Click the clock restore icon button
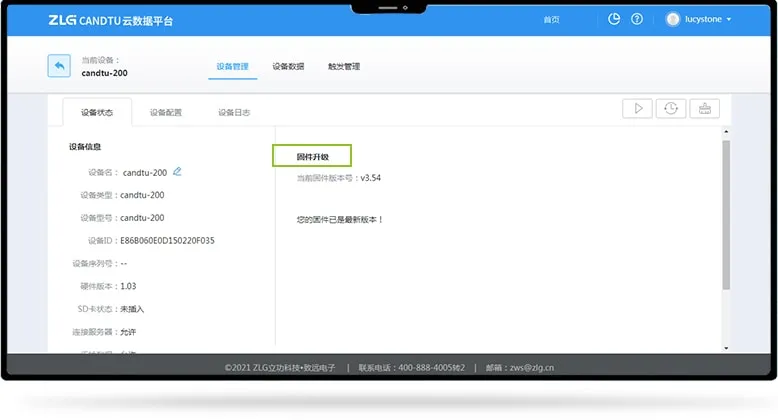Screen dimensions: 778x420 pyautogui.click(x=670, y=109)
